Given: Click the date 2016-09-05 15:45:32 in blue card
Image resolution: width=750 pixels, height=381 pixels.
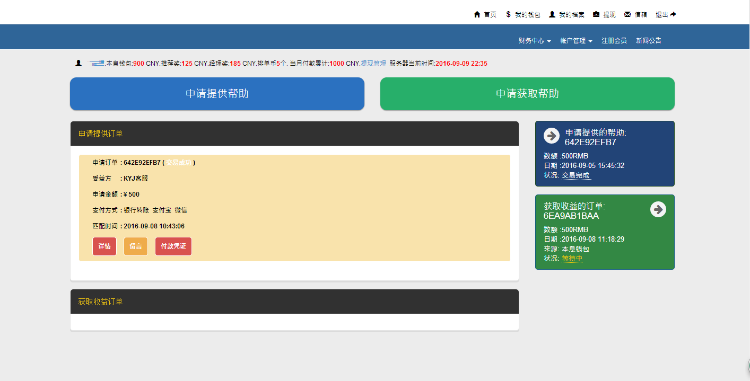Looking at the screenshot, I should pyautogui.click(x=593, y=165).
